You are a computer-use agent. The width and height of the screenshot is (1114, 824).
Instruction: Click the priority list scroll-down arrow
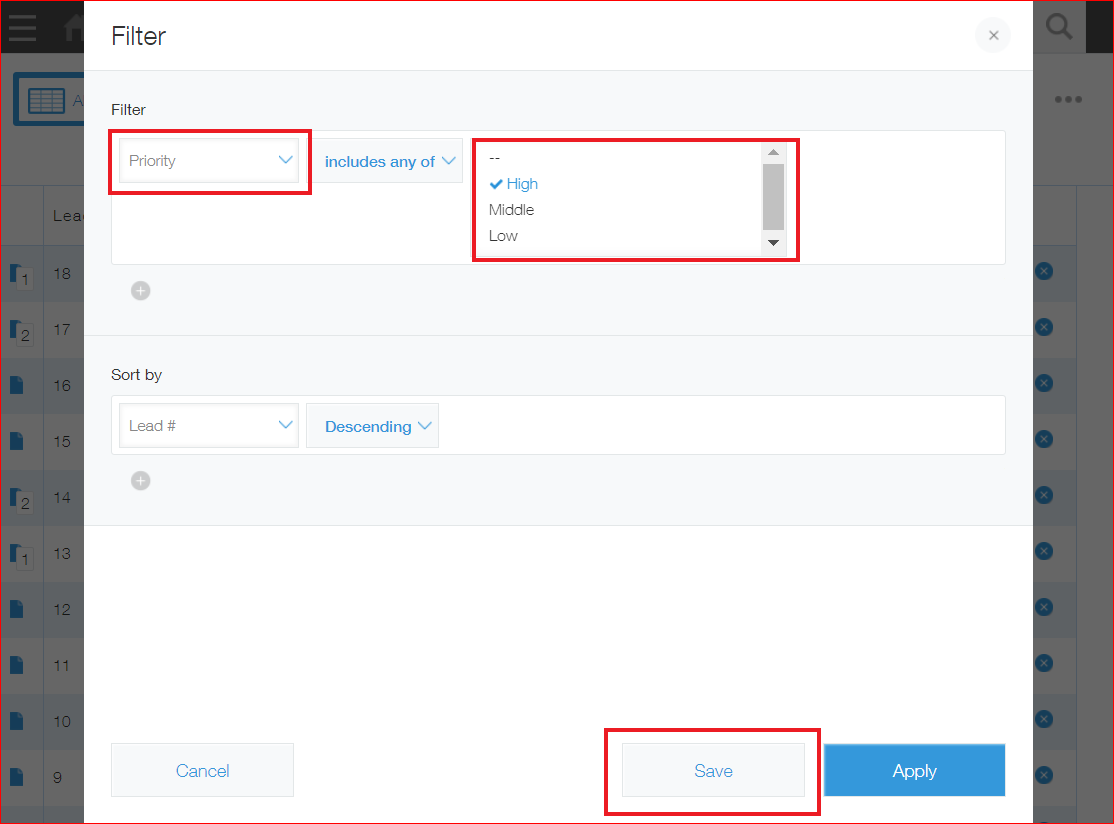773,243
